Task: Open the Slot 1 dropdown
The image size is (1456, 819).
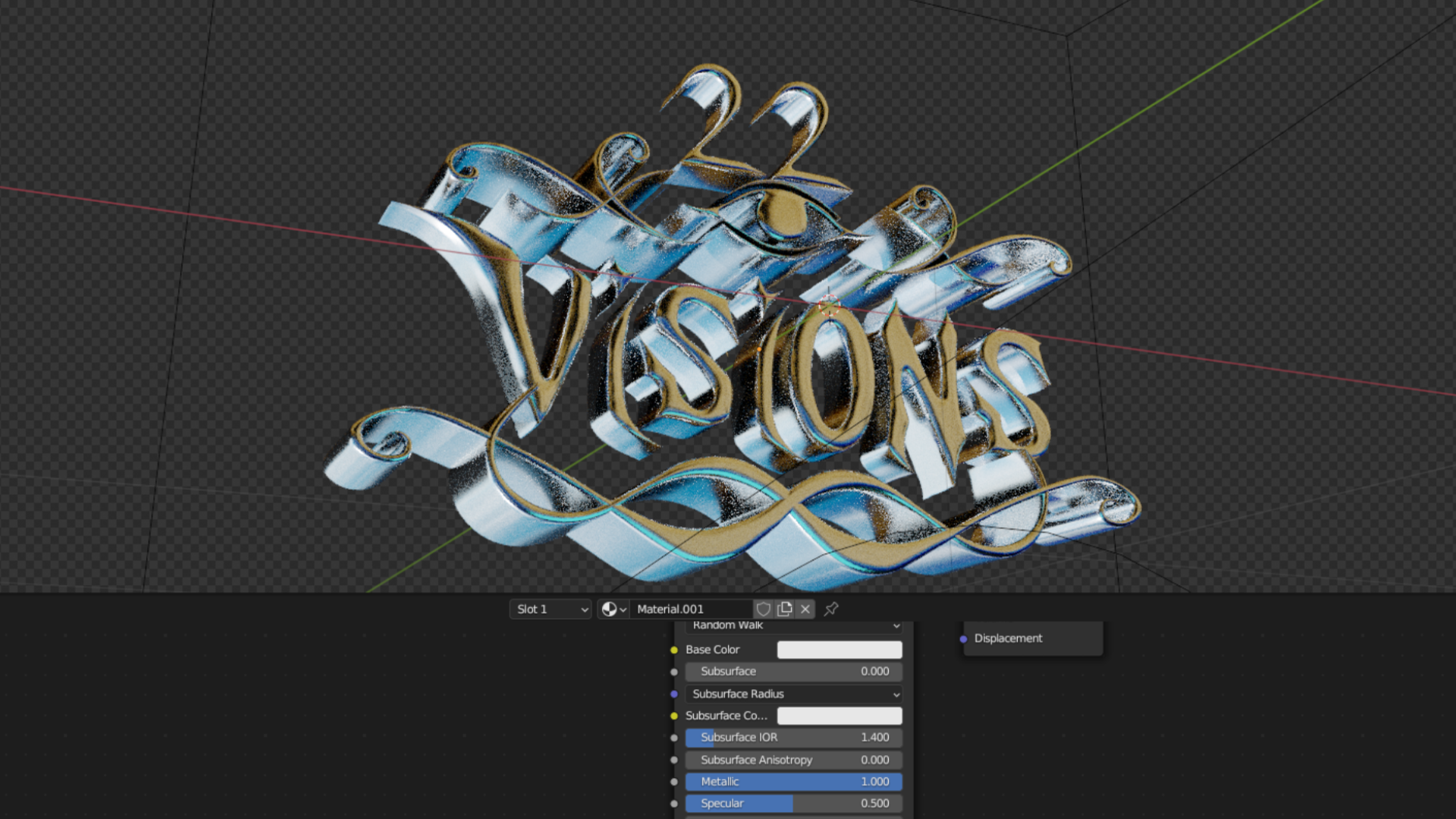Action: [x=551, y=609]
